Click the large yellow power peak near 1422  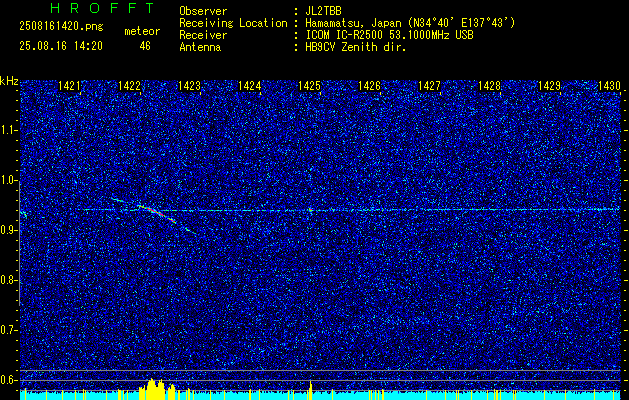pos(154,389)
